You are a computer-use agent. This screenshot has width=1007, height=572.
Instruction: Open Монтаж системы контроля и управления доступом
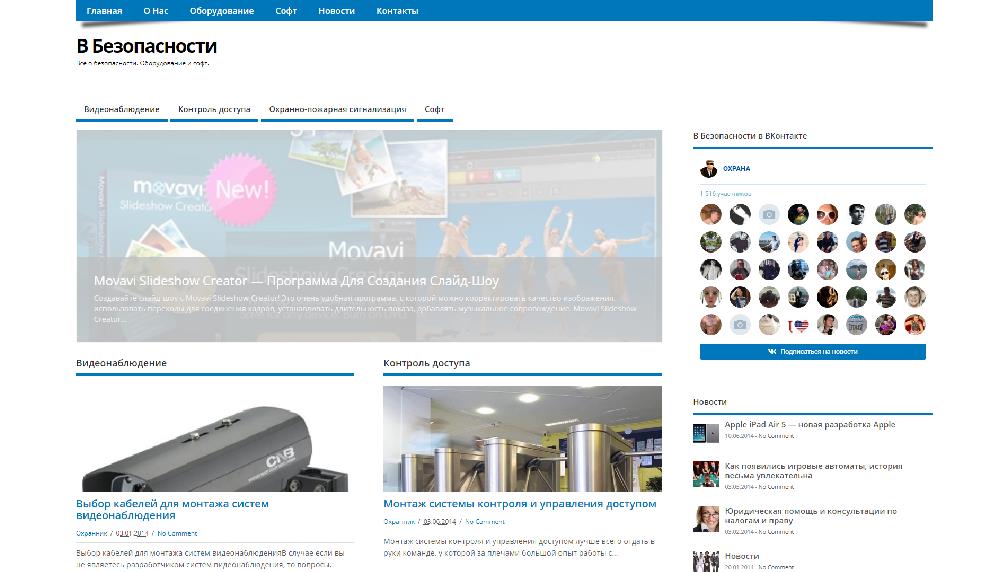[520, 504]
